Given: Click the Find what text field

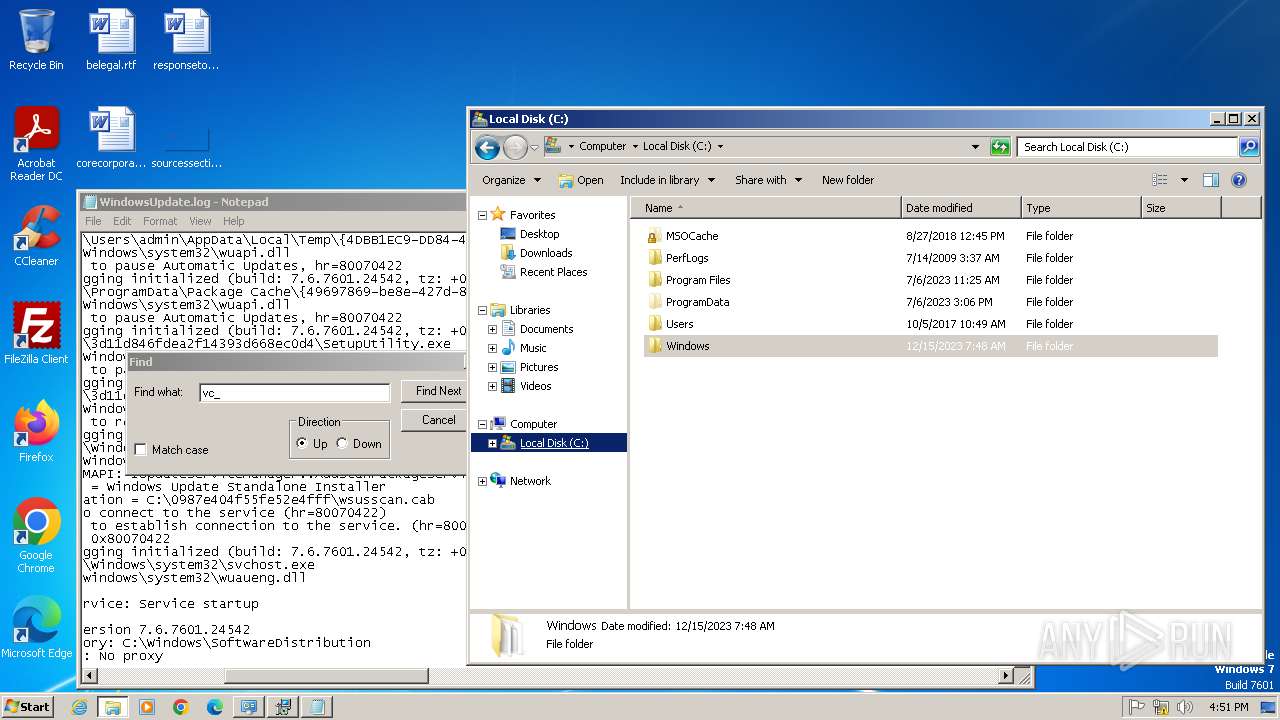Looking at the screenshot, I should [294, 392].
